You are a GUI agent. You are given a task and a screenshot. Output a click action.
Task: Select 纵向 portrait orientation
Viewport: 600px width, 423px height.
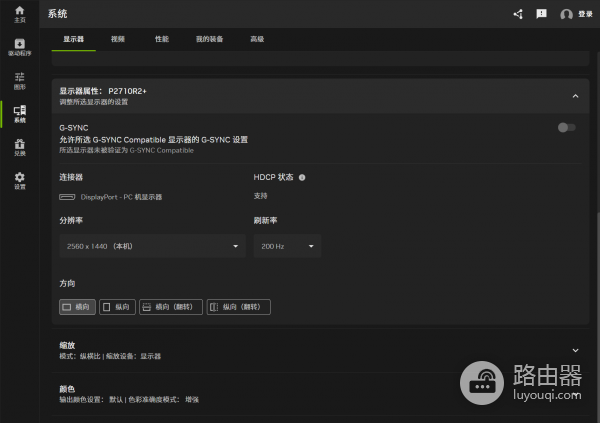click(x=117, y=307)
